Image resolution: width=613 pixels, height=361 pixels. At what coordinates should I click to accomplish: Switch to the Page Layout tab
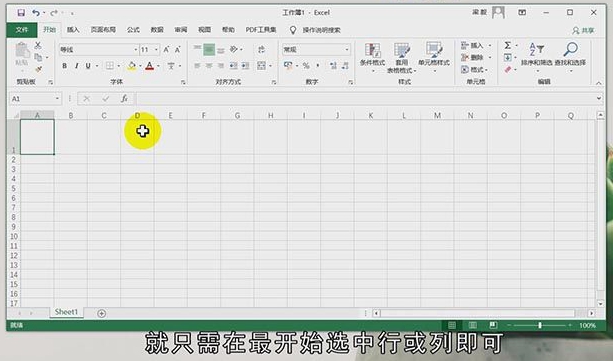103,30
